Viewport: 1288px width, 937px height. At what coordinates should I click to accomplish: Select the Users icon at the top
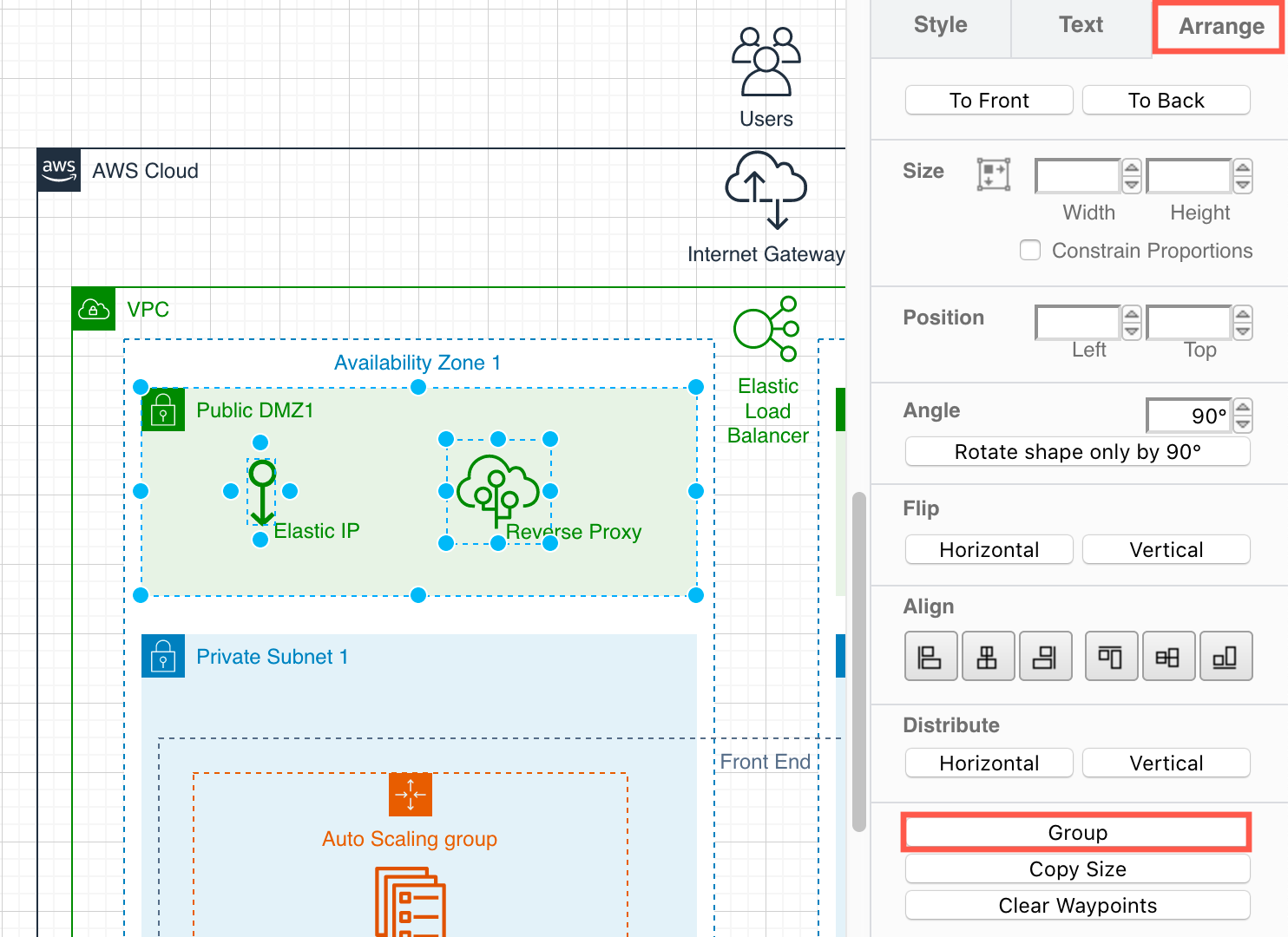tap(765, 61)
